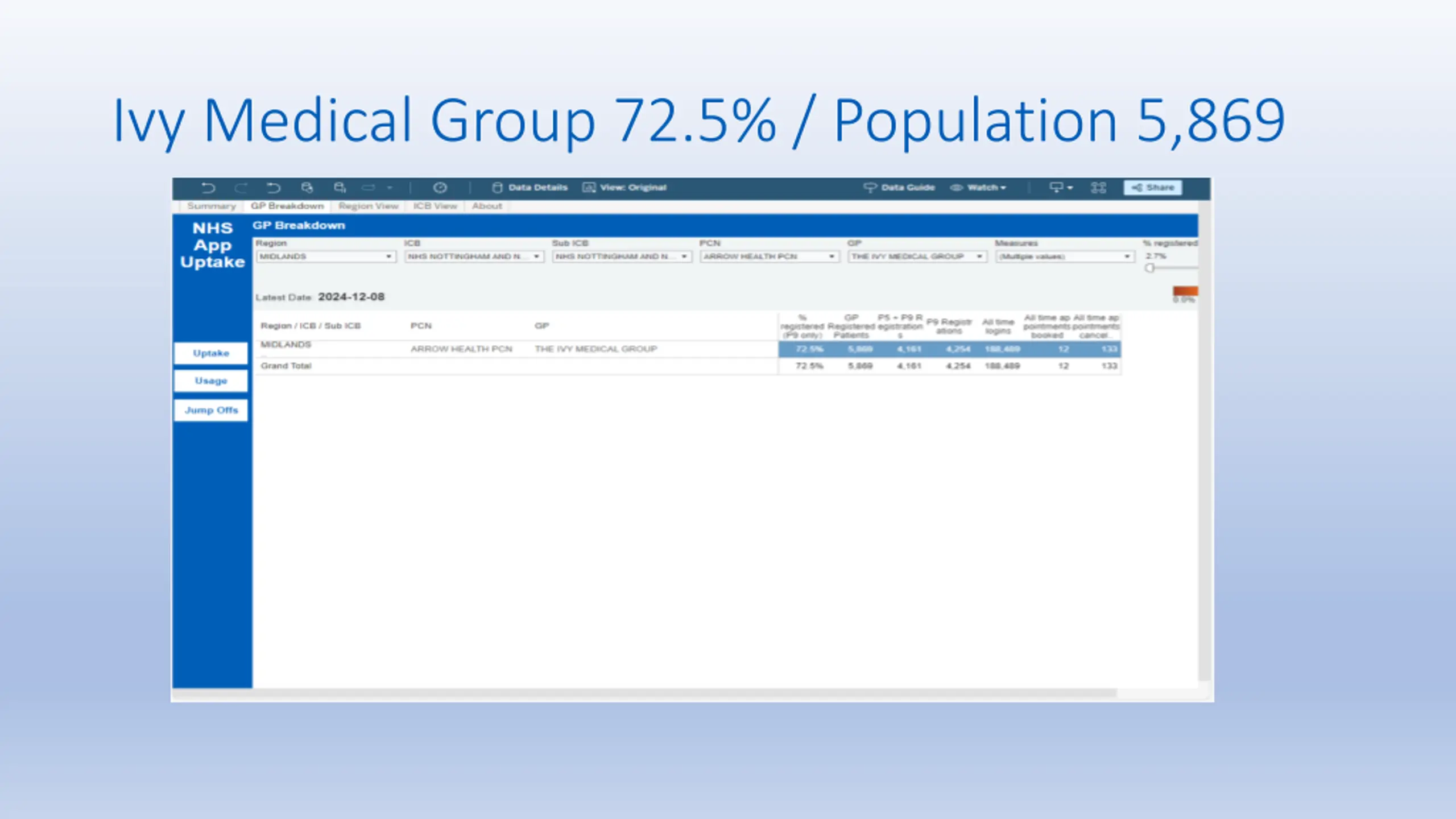Open the PCN dropdown showing ARROW HEALTH PCN
This screenshot has height=819, width=1456.
pyautogui.click(x=770, y=257)
